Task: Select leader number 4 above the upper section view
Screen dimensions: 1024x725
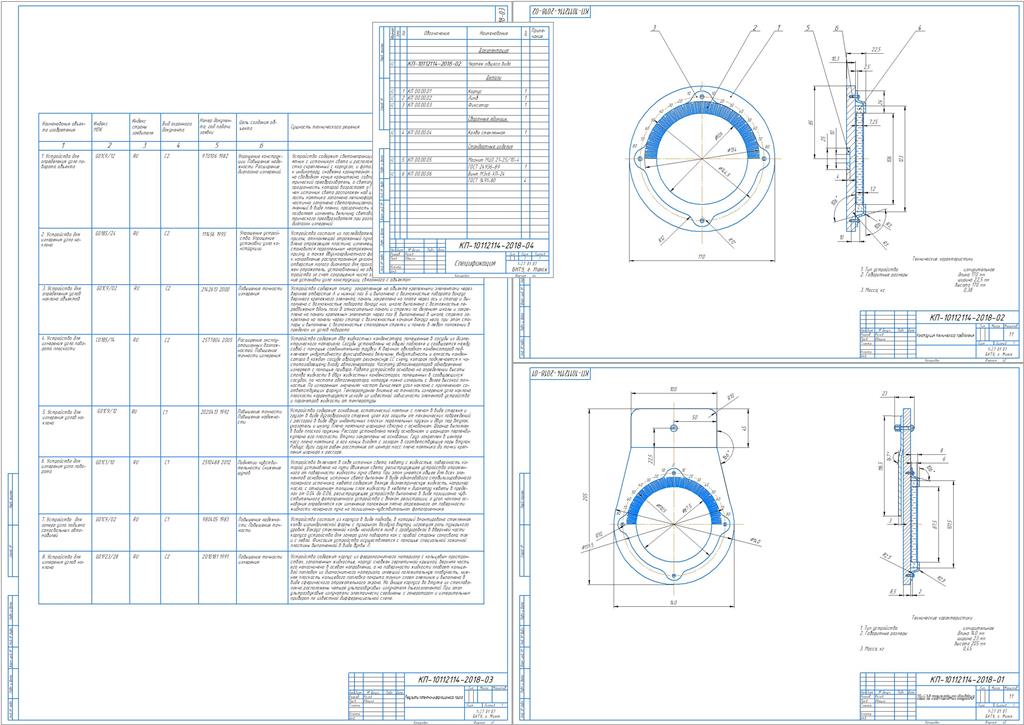Action: pos(920,28)
